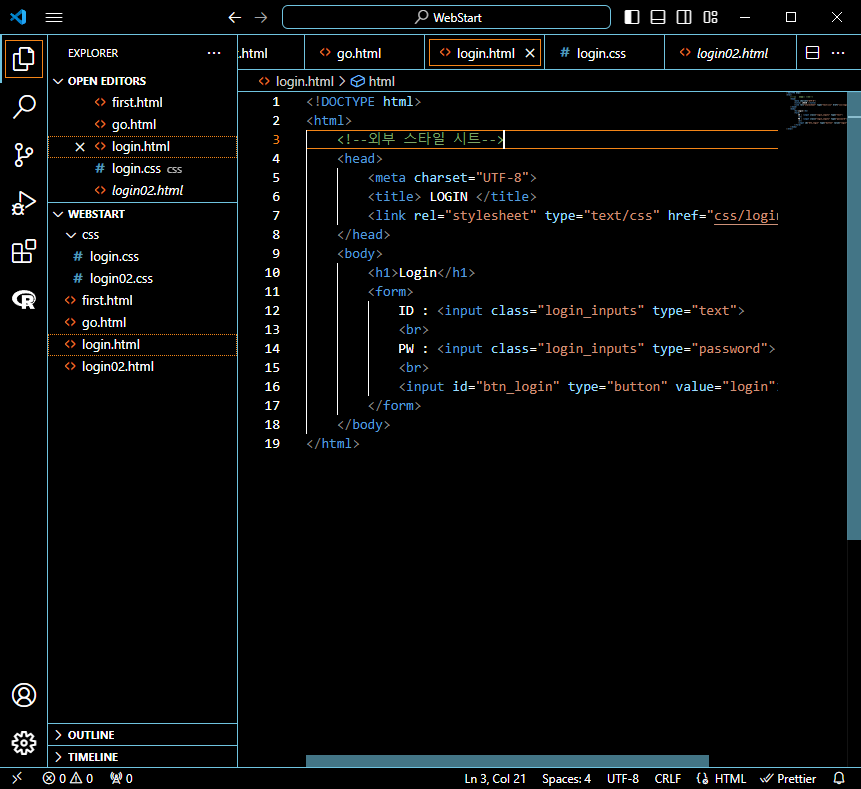The width and height of the screenshot is (861, 789).
Task: Toggle the bottom panel layout icon
Action: click(658, 17)
